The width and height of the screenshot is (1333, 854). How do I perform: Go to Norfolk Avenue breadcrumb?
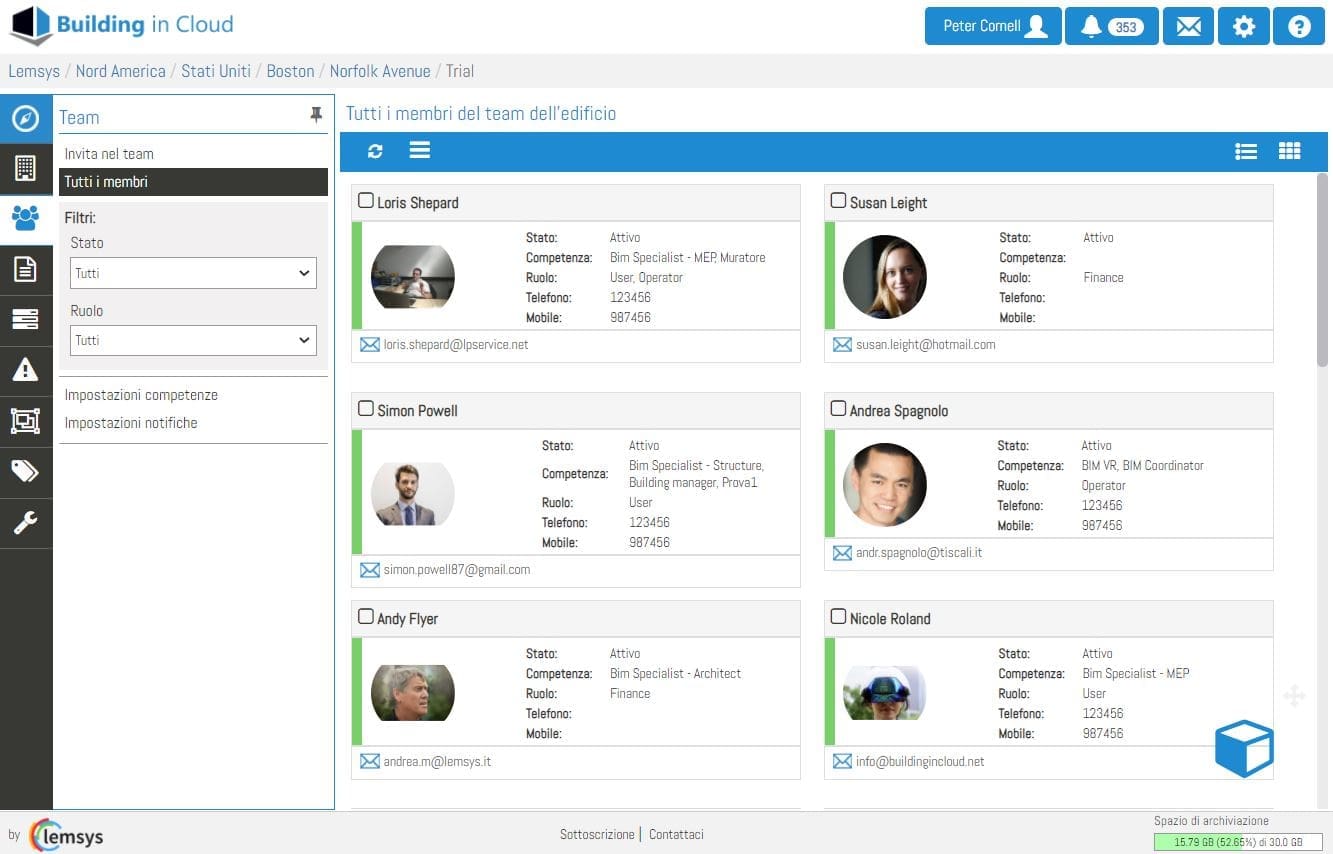coord(380,71)
